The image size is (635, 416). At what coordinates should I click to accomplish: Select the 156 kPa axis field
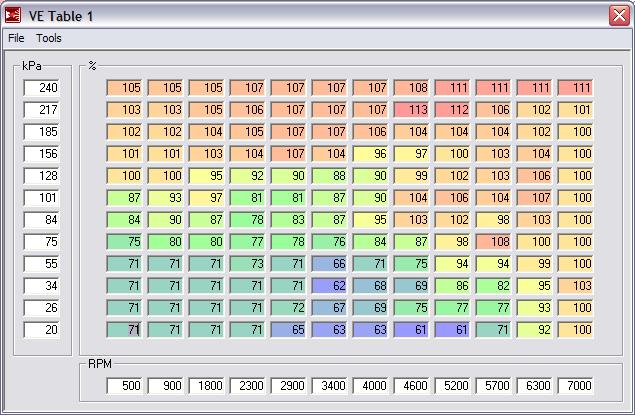pos(42,154)
